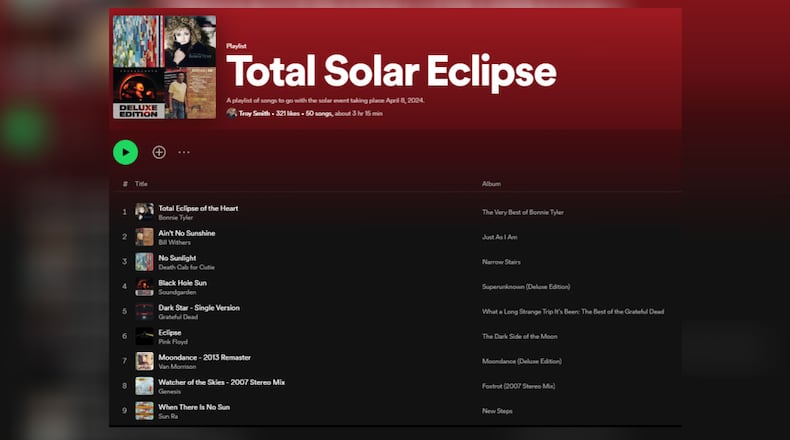Click No Sunlight cover thumbnail
The height and width of the screenshot is (440, 790).
point(144,262)
